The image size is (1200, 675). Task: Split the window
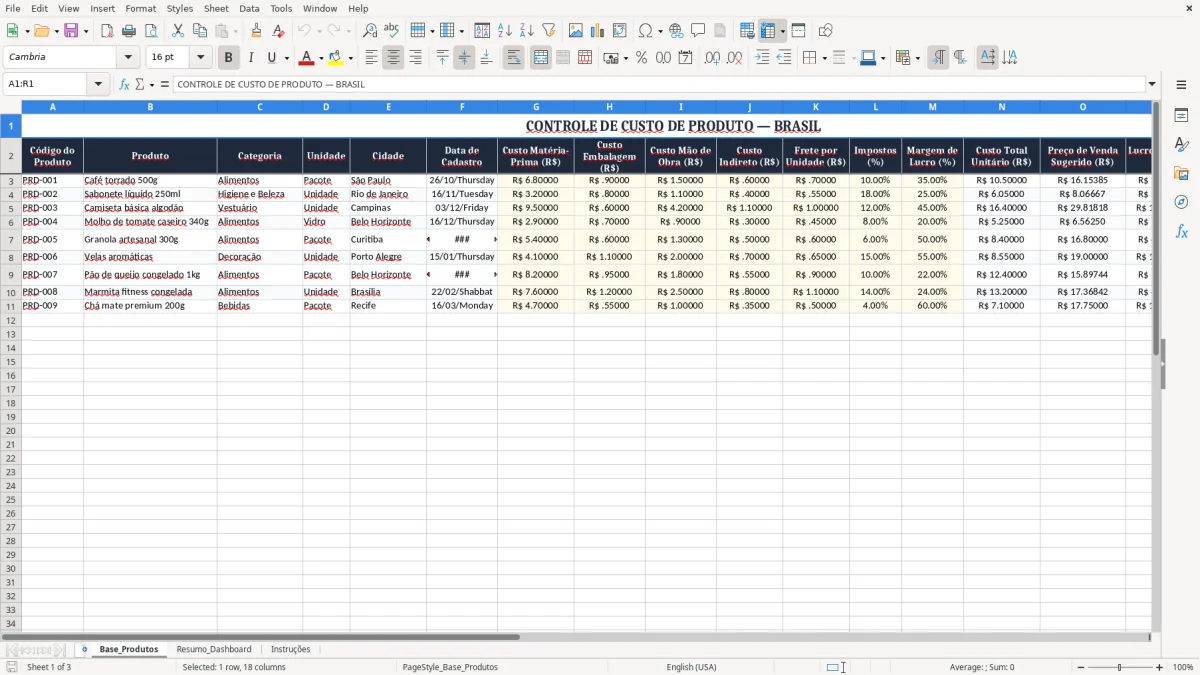tap(799, 31)
